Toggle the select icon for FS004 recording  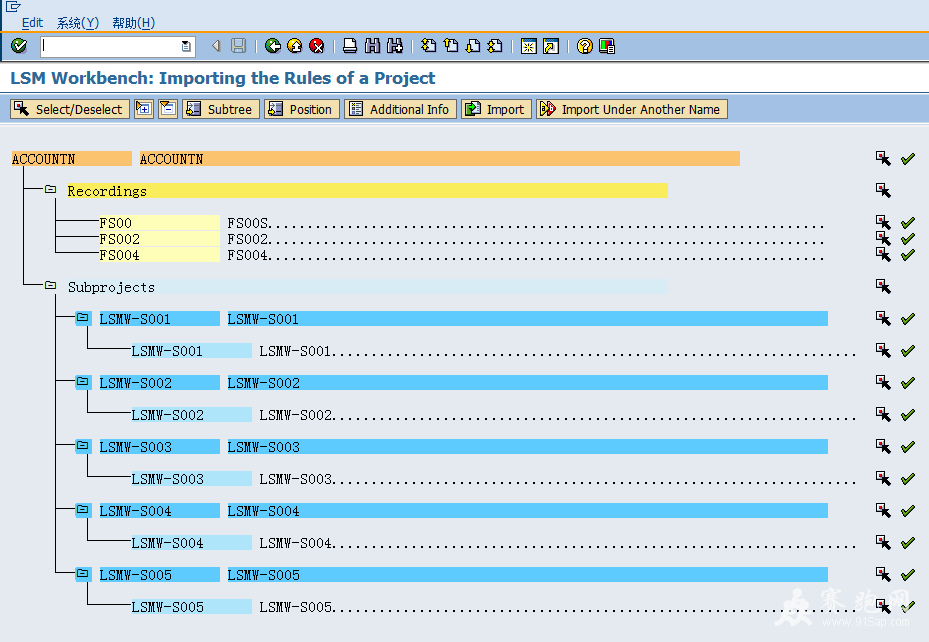883,254
